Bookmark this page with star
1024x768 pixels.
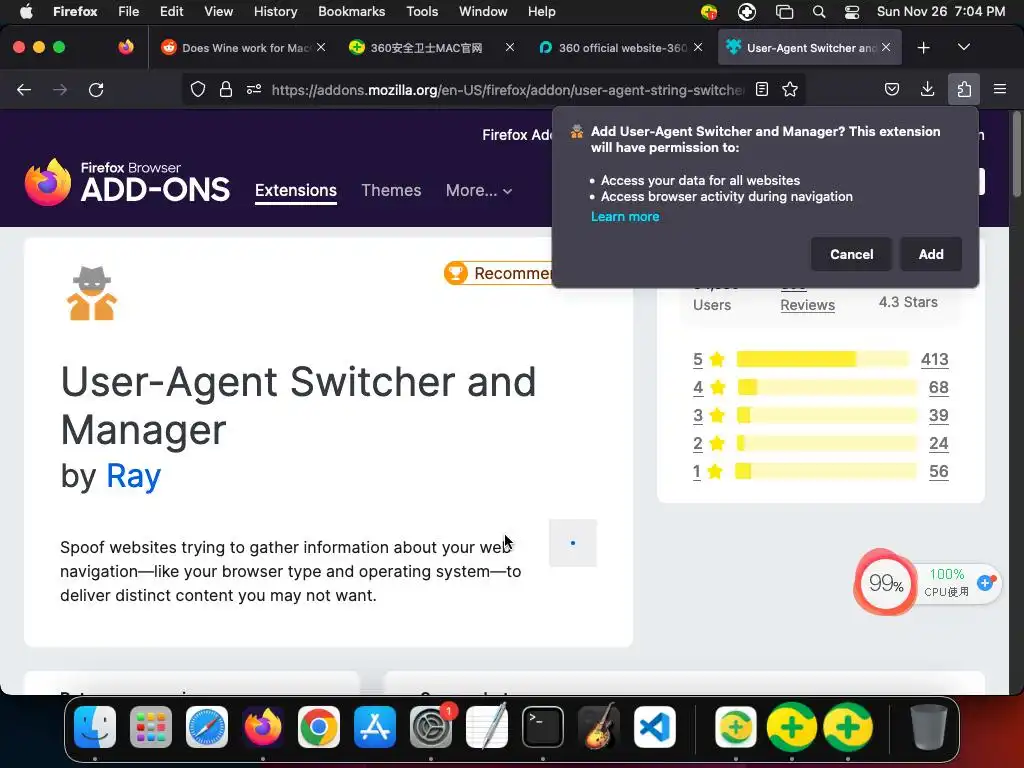(790, 89)
